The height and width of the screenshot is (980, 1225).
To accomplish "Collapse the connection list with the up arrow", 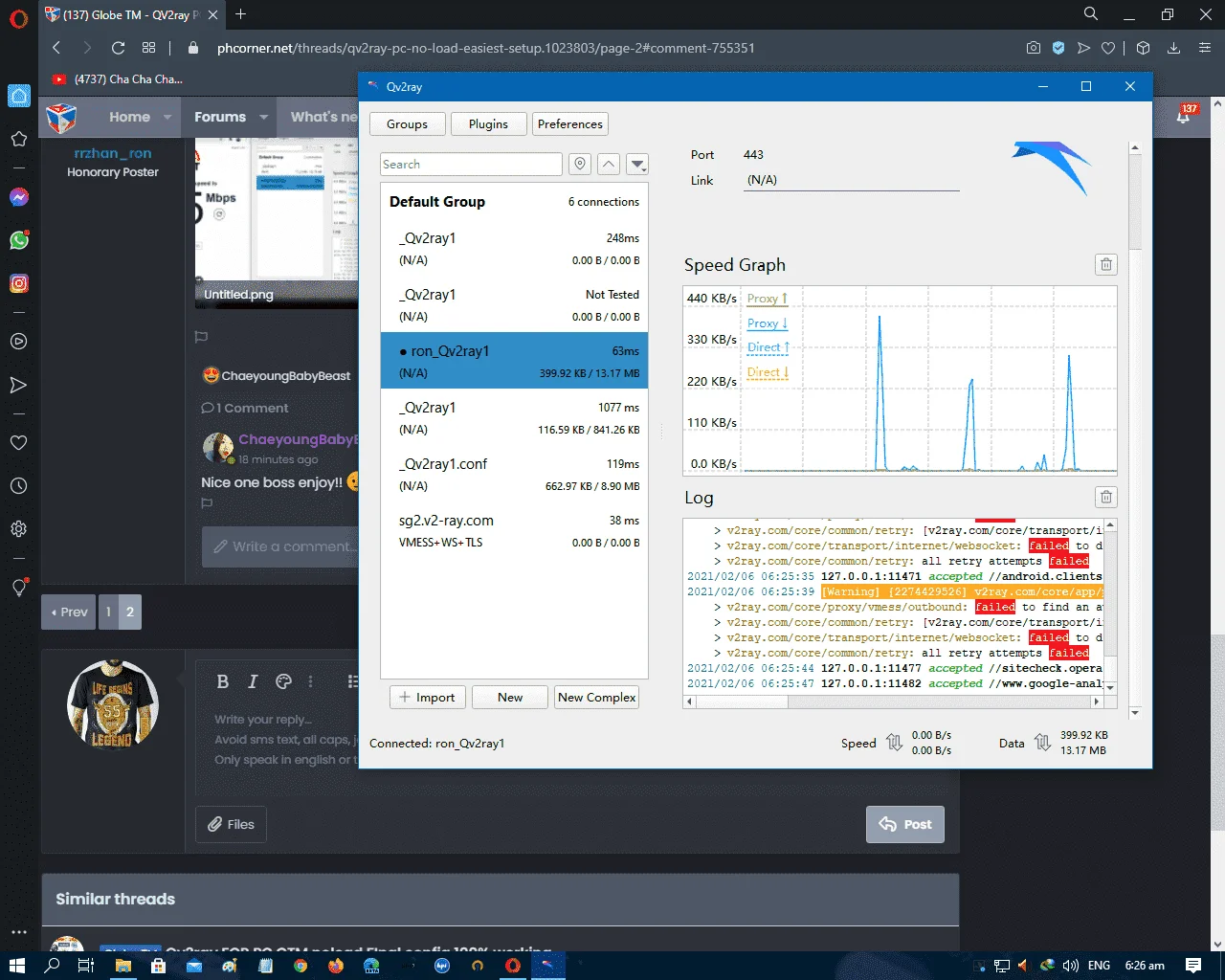I will (x=609, y=165).
